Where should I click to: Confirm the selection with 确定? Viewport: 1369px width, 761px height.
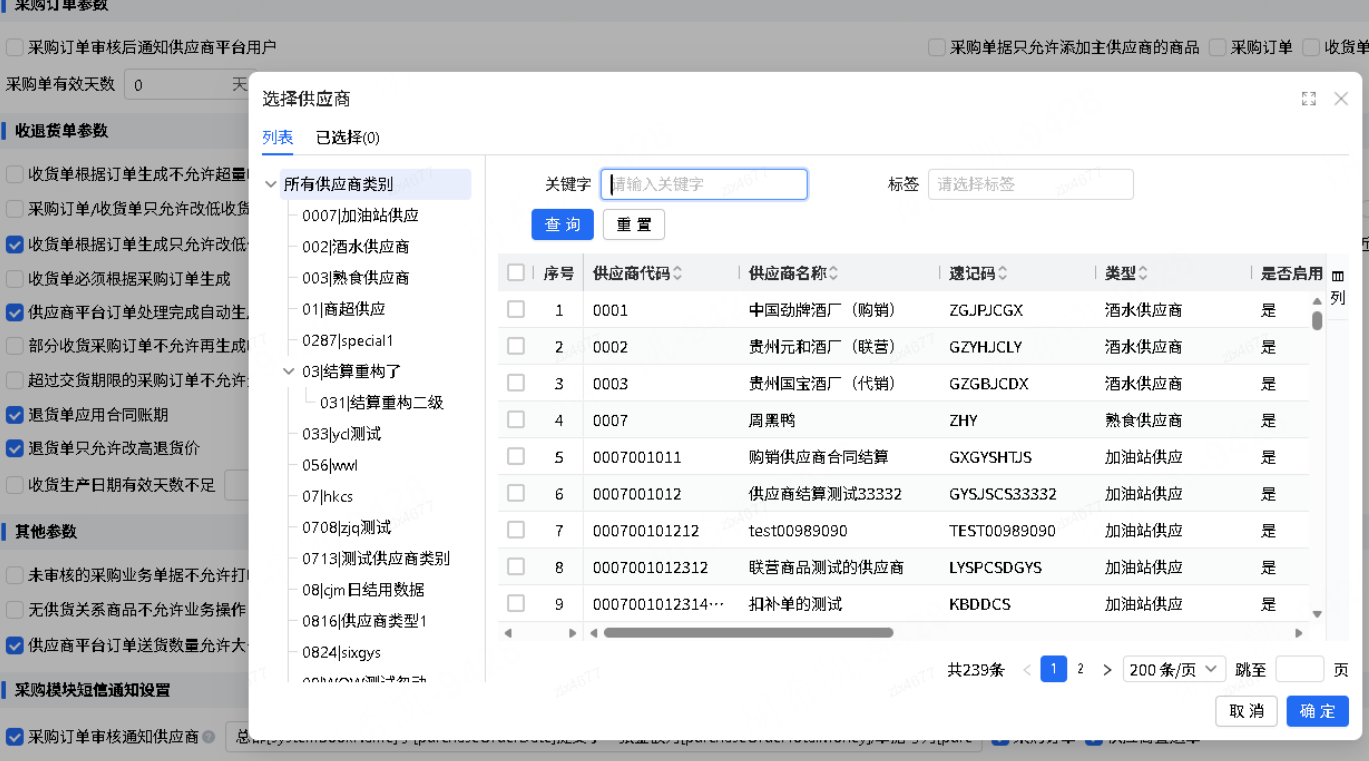tap(1318, 711)
